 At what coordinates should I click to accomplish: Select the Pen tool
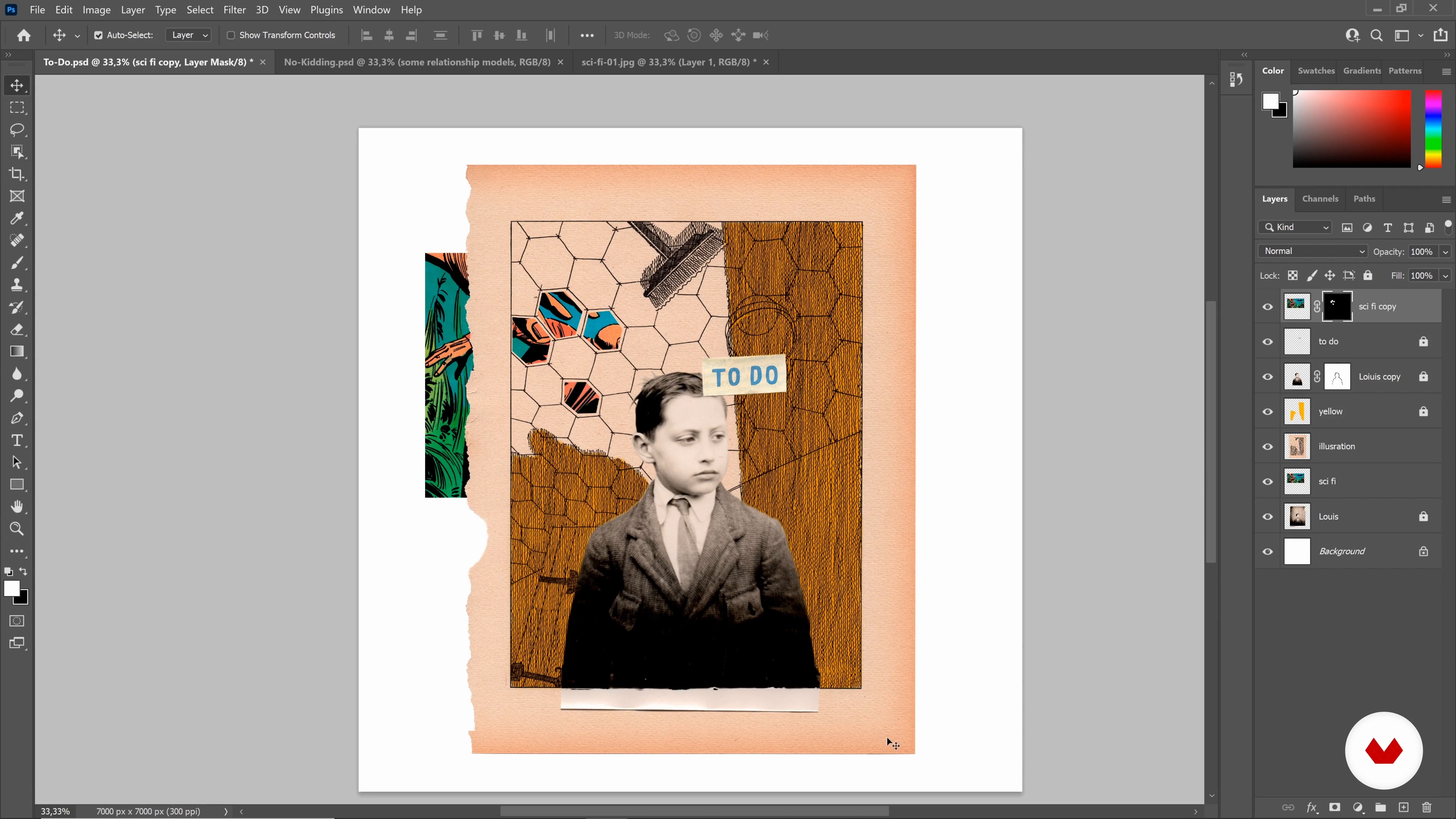point(17,418)
